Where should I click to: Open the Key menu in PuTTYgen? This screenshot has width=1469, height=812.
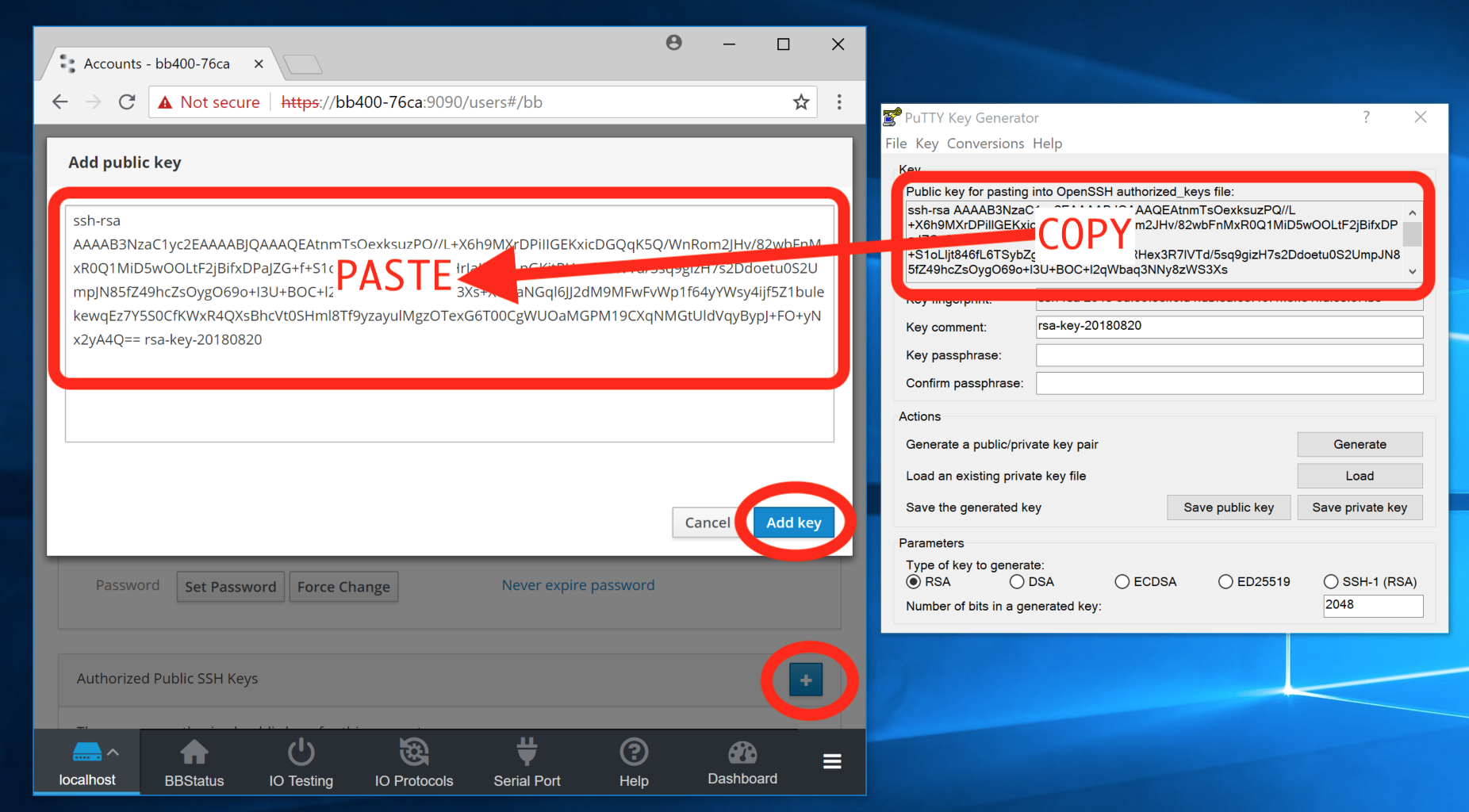click(926, 144)
